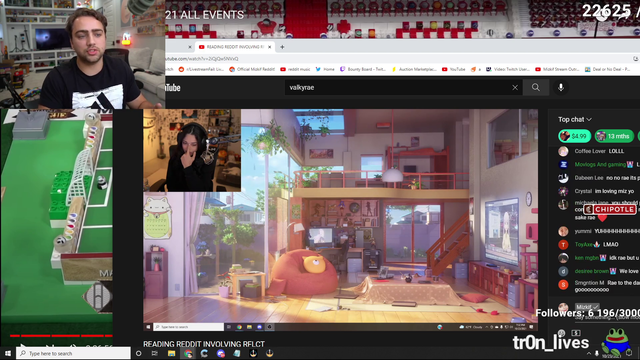The image size is (640, 360).
Task: Open File Explorer from the taskbar
Action: [x=171, y=353]
